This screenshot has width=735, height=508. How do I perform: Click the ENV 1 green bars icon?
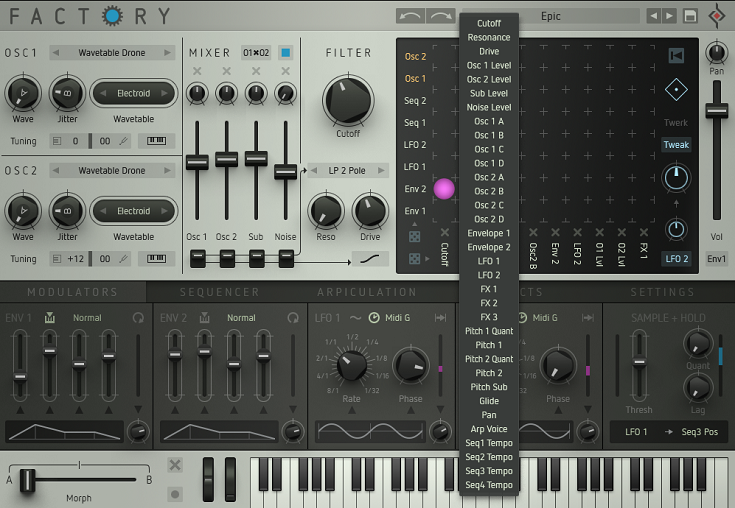point(50,318)
